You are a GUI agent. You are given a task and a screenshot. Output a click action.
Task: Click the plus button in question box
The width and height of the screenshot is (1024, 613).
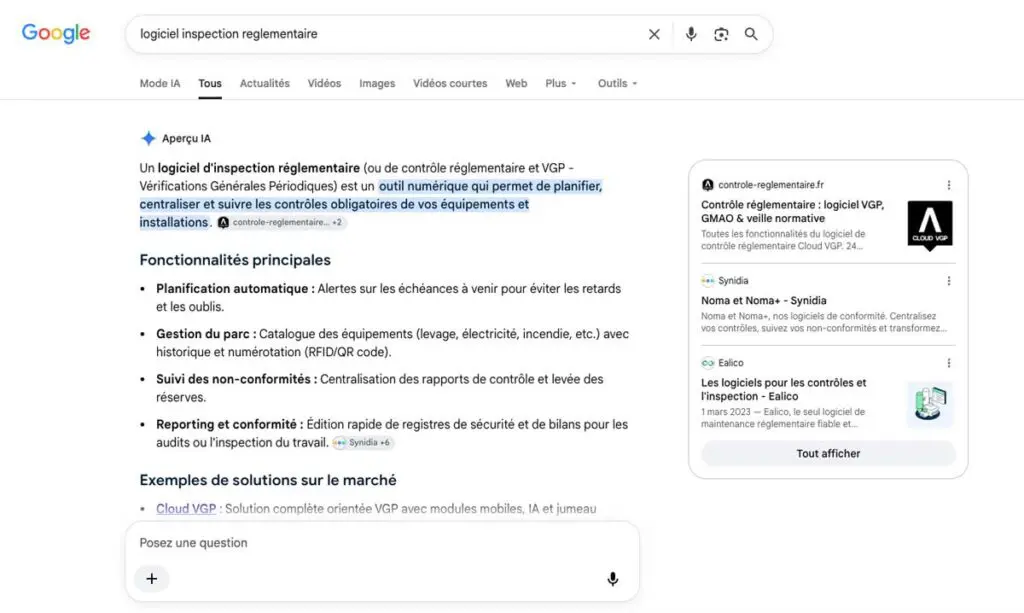[152, 579]
